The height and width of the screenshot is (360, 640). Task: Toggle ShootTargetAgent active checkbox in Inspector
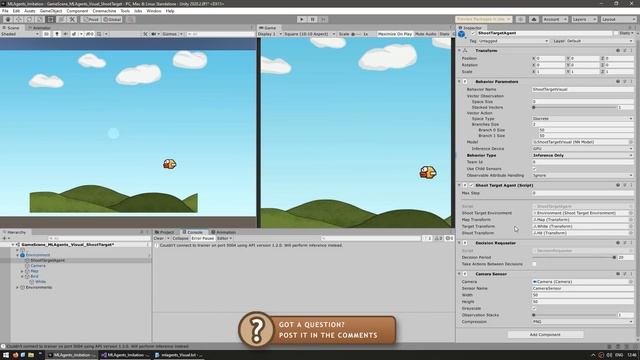pos(473,33)
